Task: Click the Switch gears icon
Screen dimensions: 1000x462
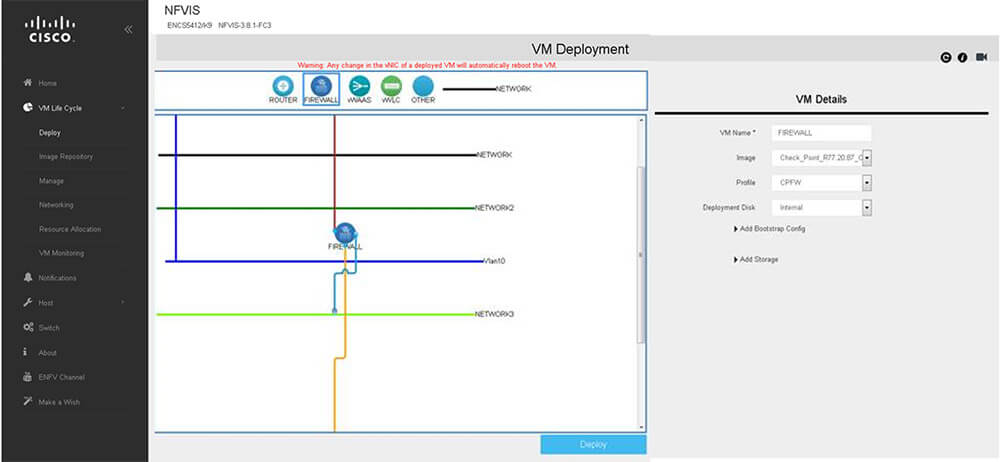Action: 27,327
